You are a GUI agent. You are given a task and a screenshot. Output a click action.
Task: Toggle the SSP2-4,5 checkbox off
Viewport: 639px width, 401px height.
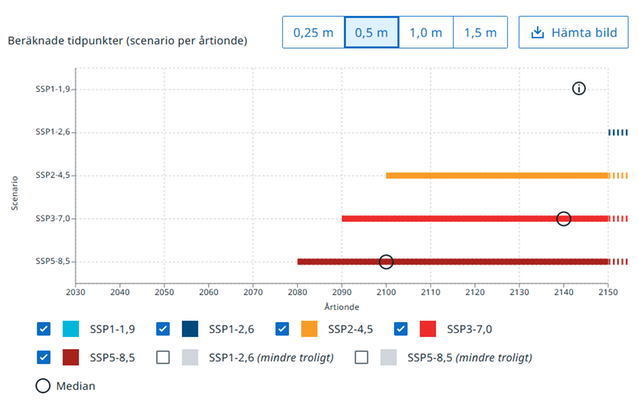point(283,329)
